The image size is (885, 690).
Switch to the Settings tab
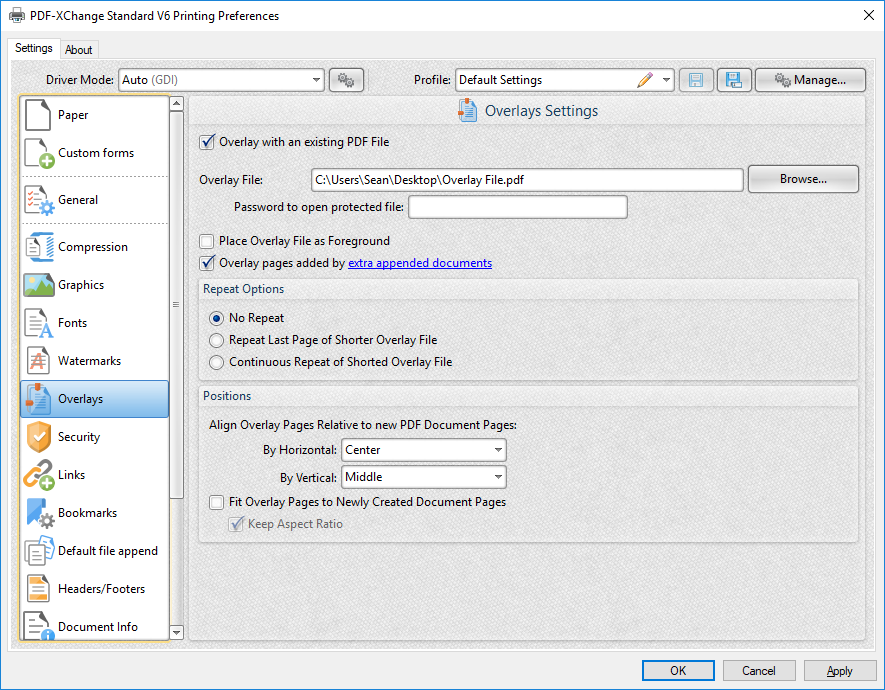click(x=33, y=49)
